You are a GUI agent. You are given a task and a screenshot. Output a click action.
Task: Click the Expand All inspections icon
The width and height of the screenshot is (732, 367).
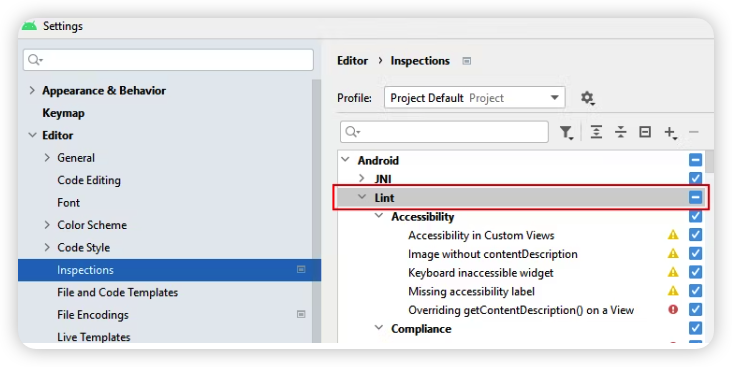pos(596,132)
